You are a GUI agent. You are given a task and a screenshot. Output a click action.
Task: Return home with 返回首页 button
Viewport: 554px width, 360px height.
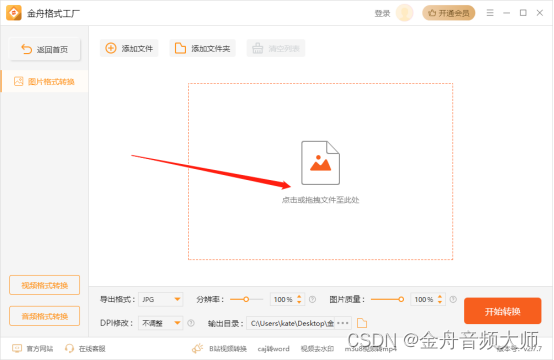point(45,49)
